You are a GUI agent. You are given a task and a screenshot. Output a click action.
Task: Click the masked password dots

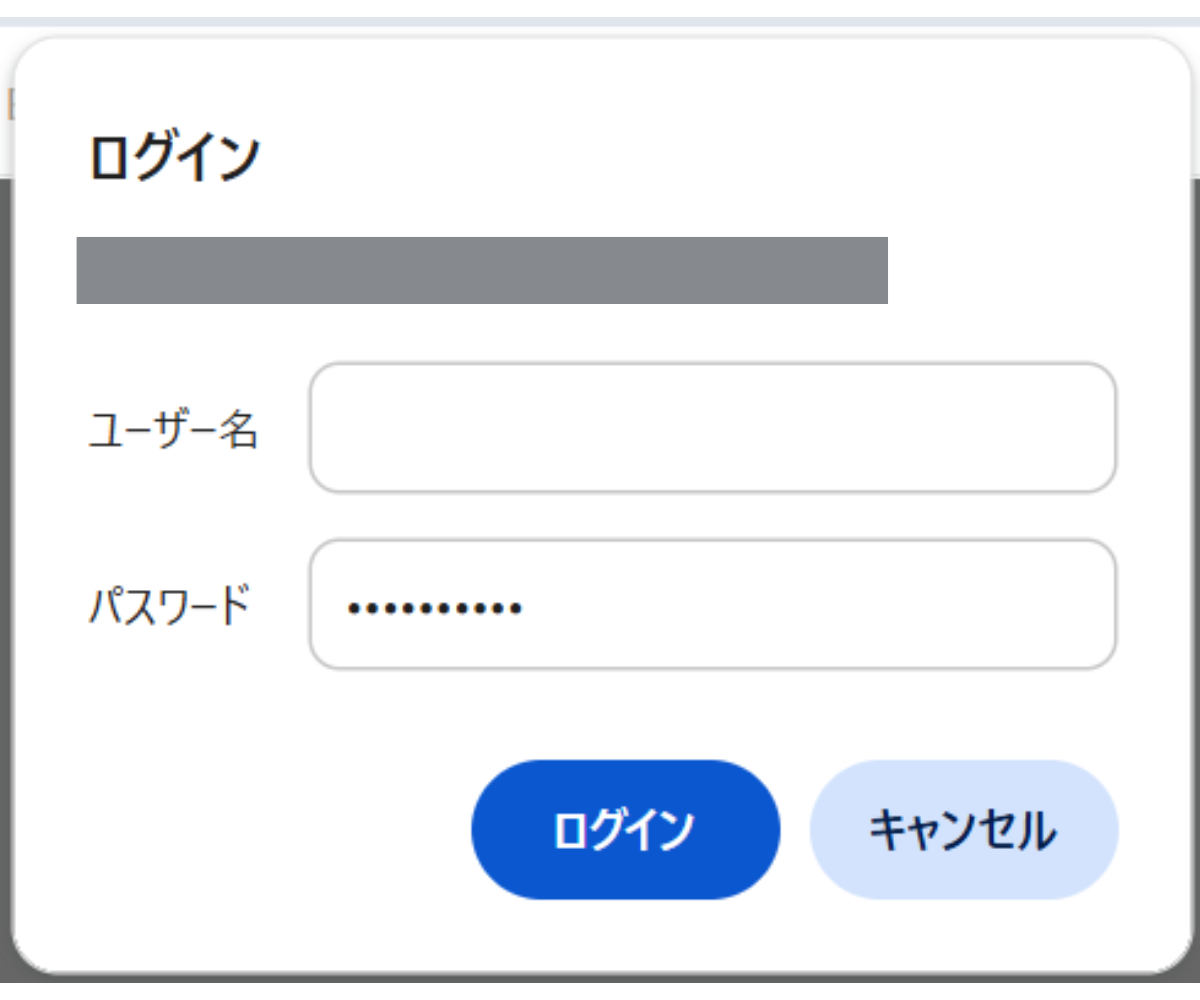point(434,607)
